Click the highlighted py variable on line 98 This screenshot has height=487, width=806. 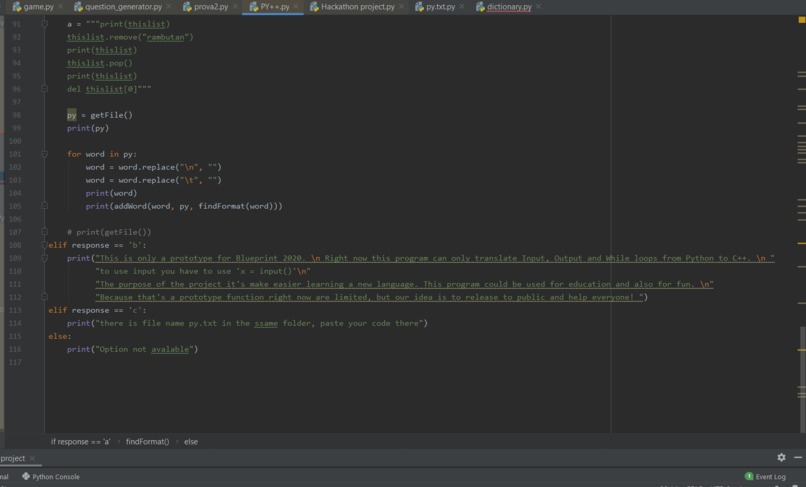[x=71, y=115]
